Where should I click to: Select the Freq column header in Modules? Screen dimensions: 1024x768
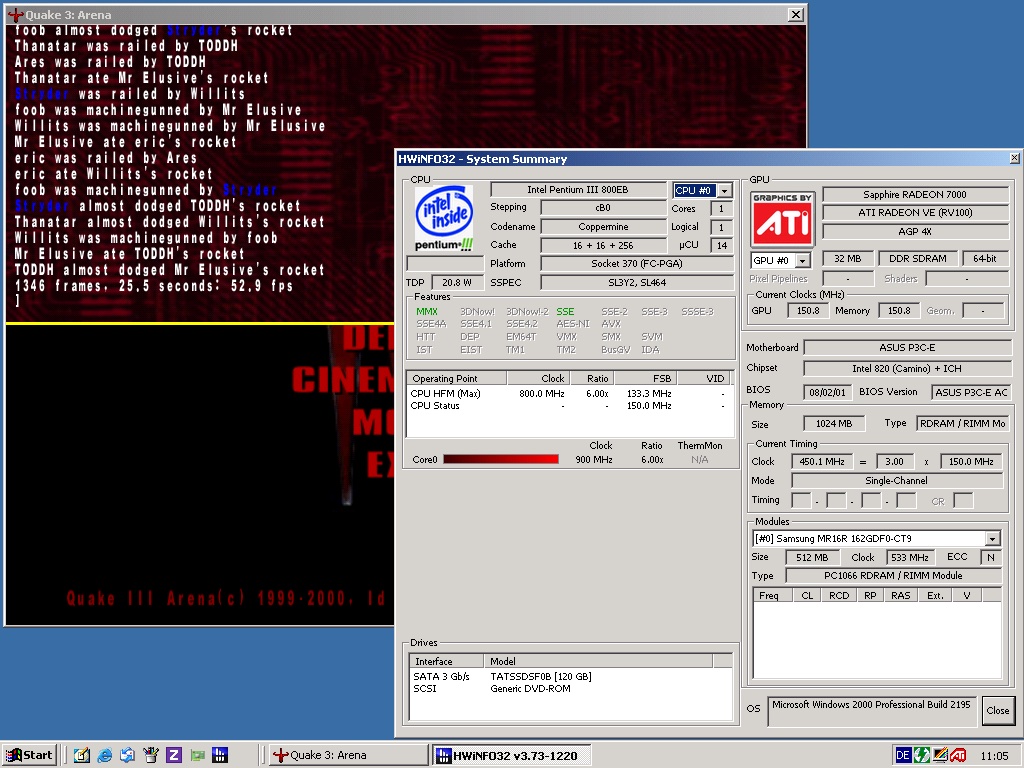[x=770, y=595]
